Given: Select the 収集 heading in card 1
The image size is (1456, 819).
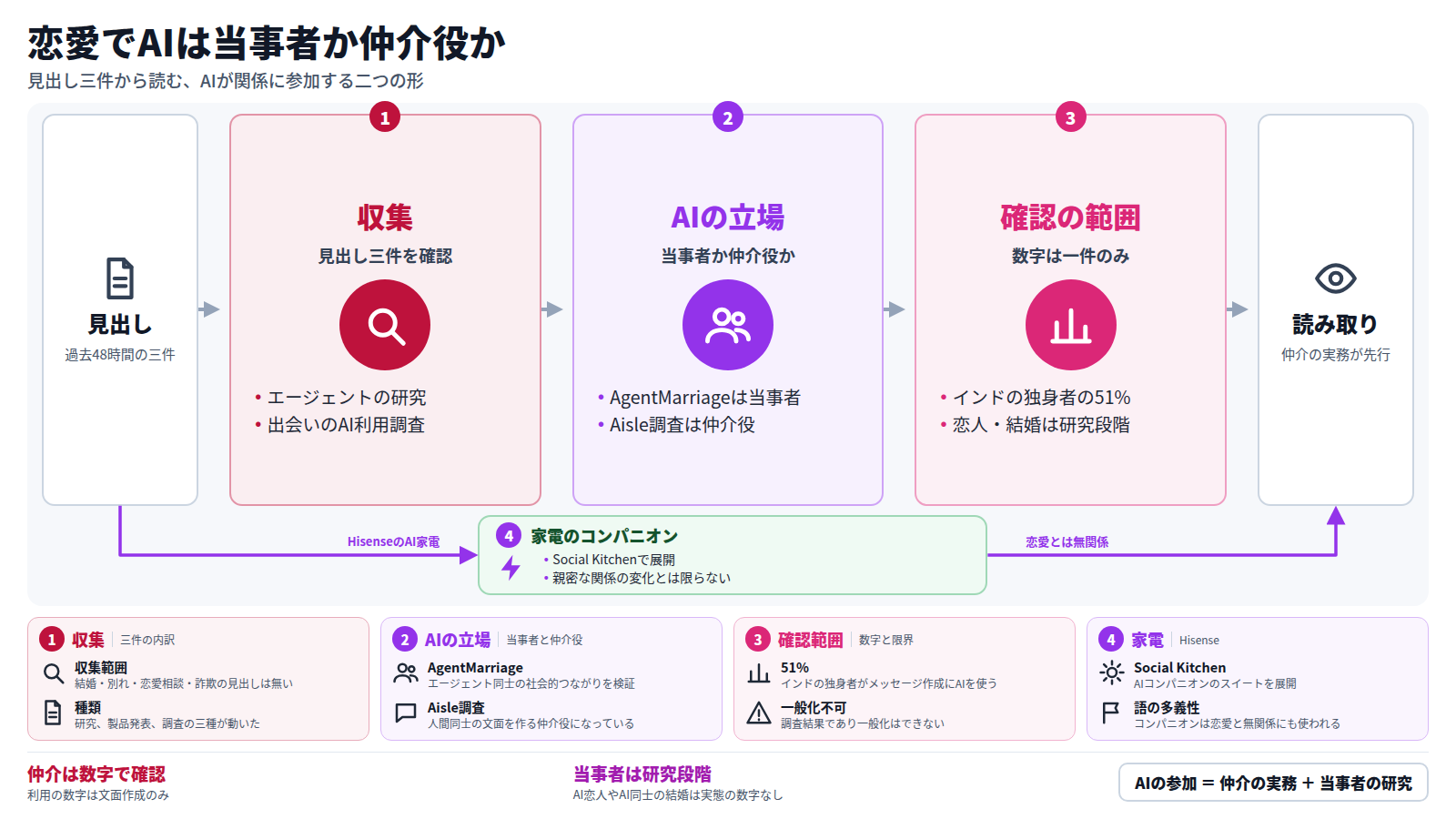Looking at the screenshot, I should (x=385, y=217).
